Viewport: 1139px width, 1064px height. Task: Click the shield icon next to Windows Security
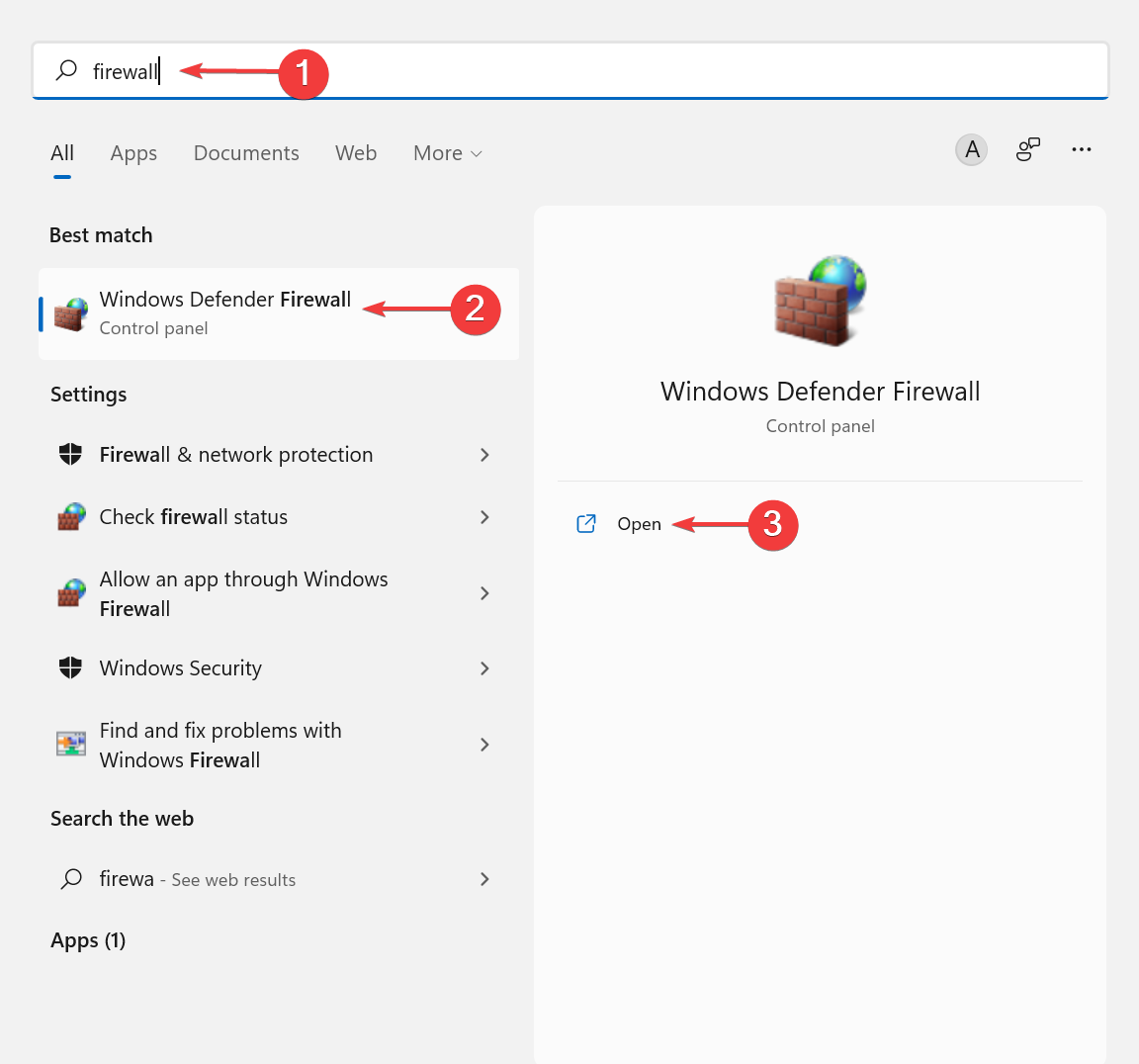click(x=70, y=667)
